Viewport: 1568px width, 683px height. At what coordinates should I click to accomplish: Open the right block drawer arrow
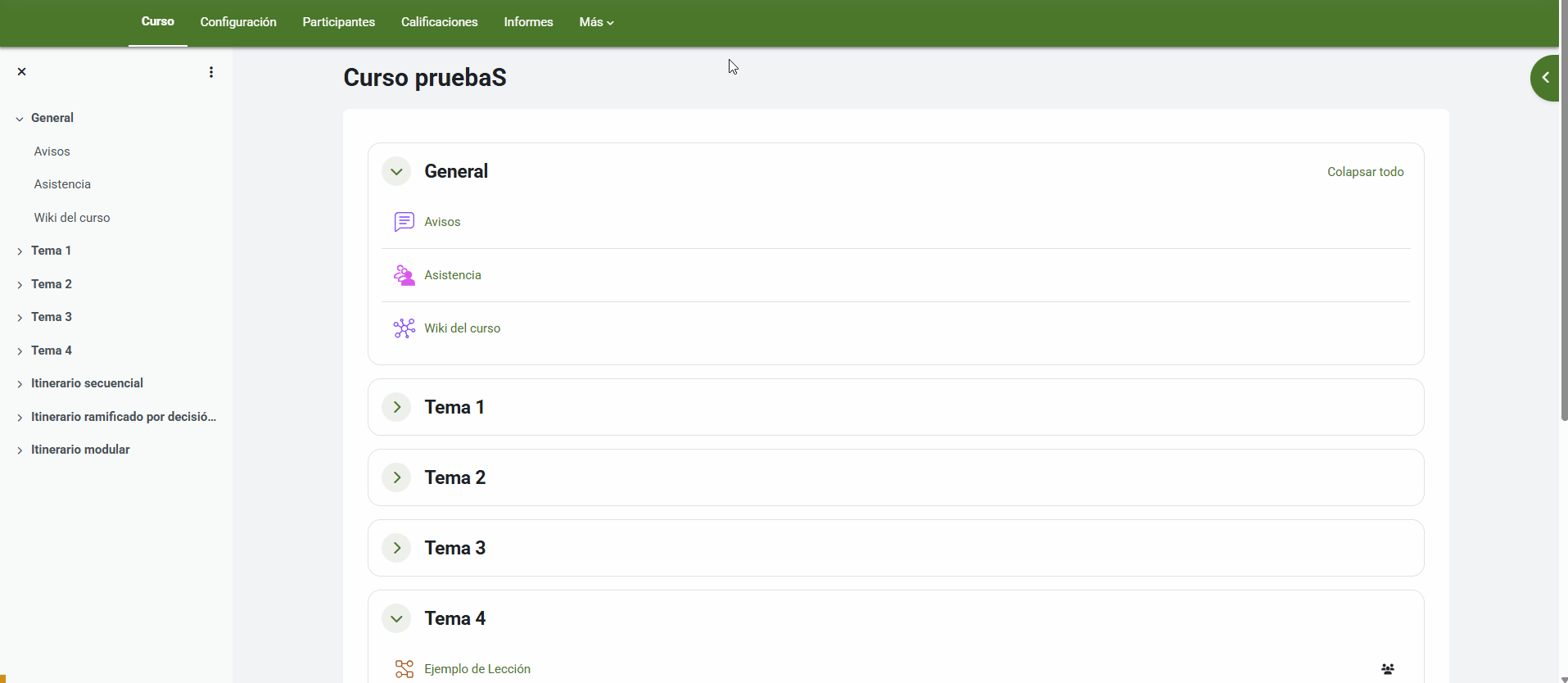click(1545, 78)
